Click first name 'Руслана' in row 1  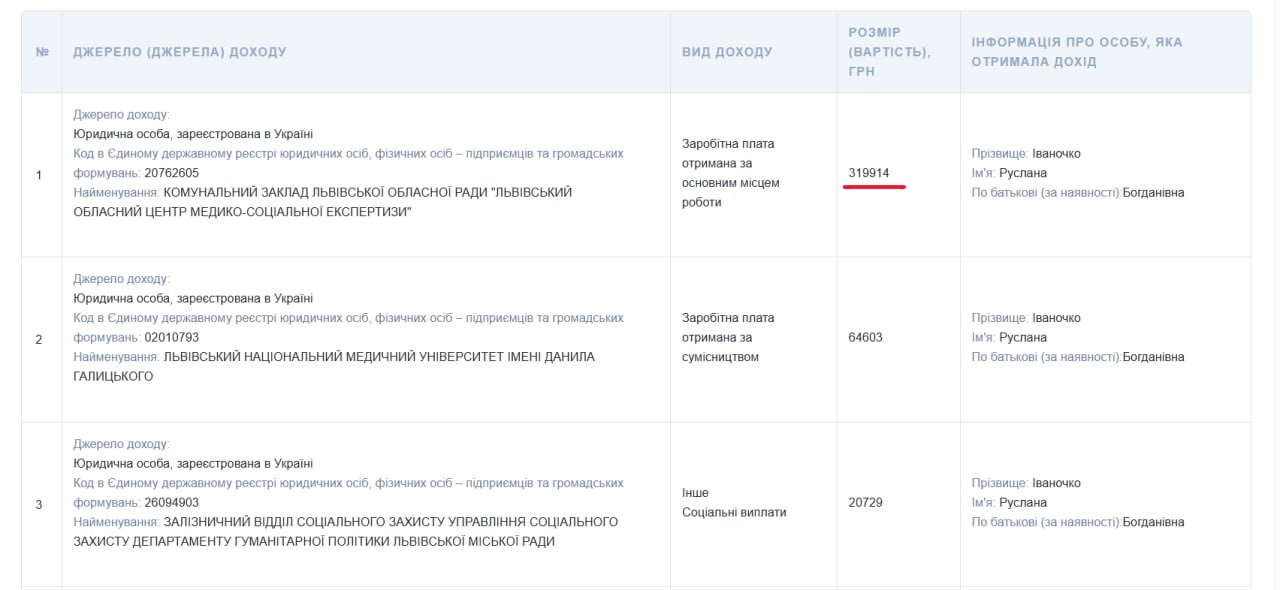pos(1023,173)
